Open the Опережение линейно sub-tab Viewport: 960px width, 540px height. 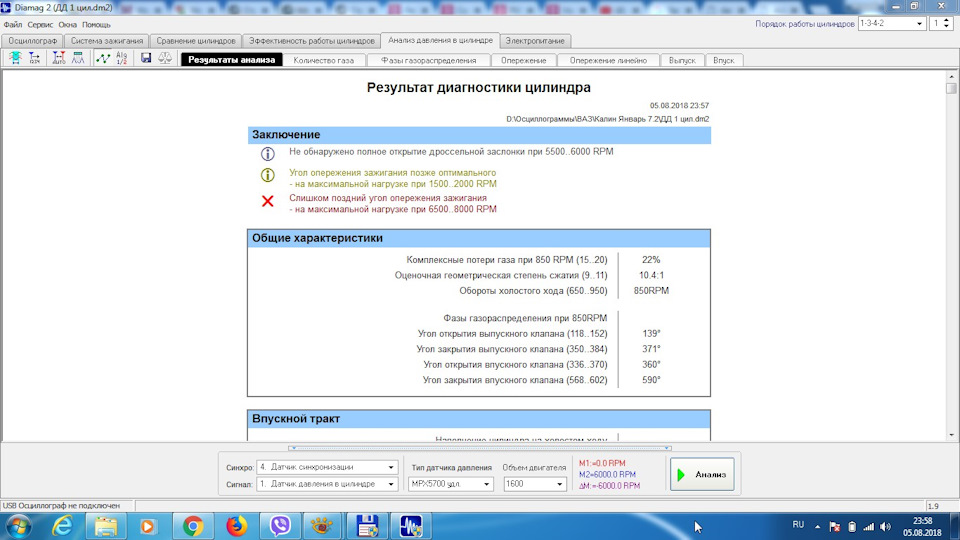click(x=608, y=61)
